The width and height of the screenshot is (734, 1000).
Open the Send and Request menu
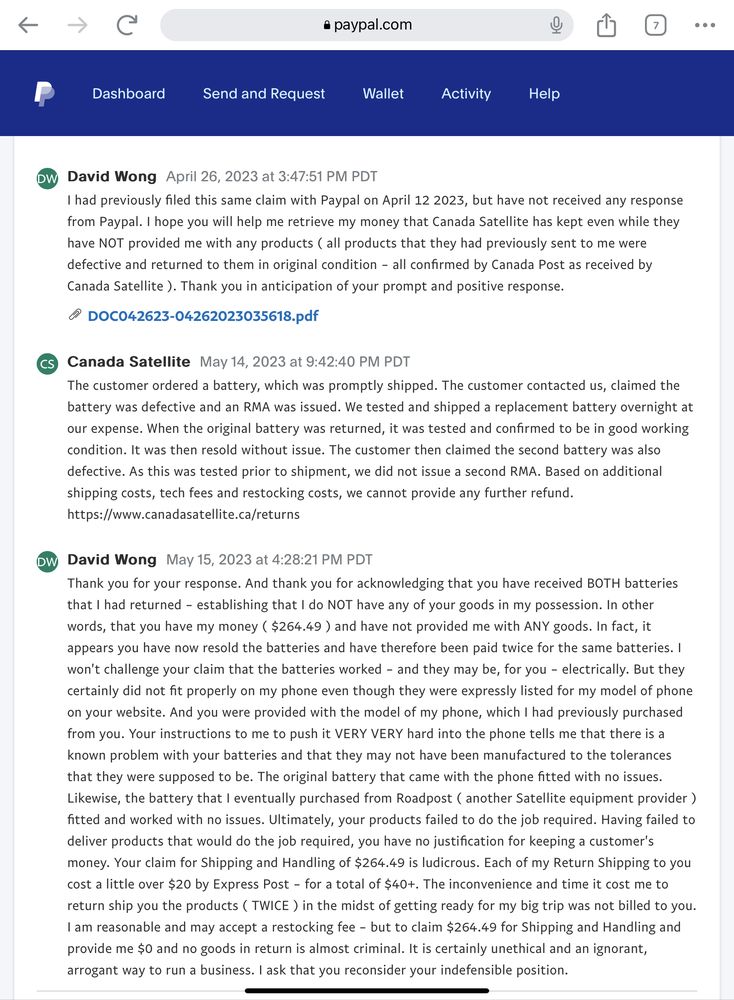pyautogui.click(x=264, y=93)
